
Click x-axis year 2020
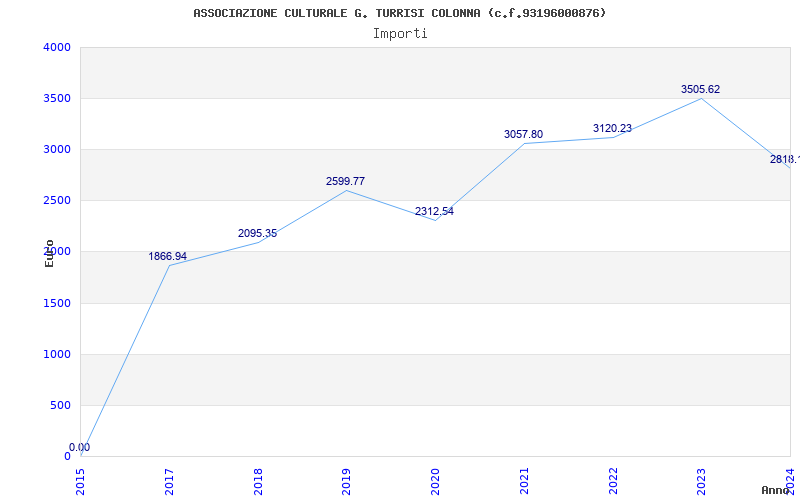coord(436,481)
